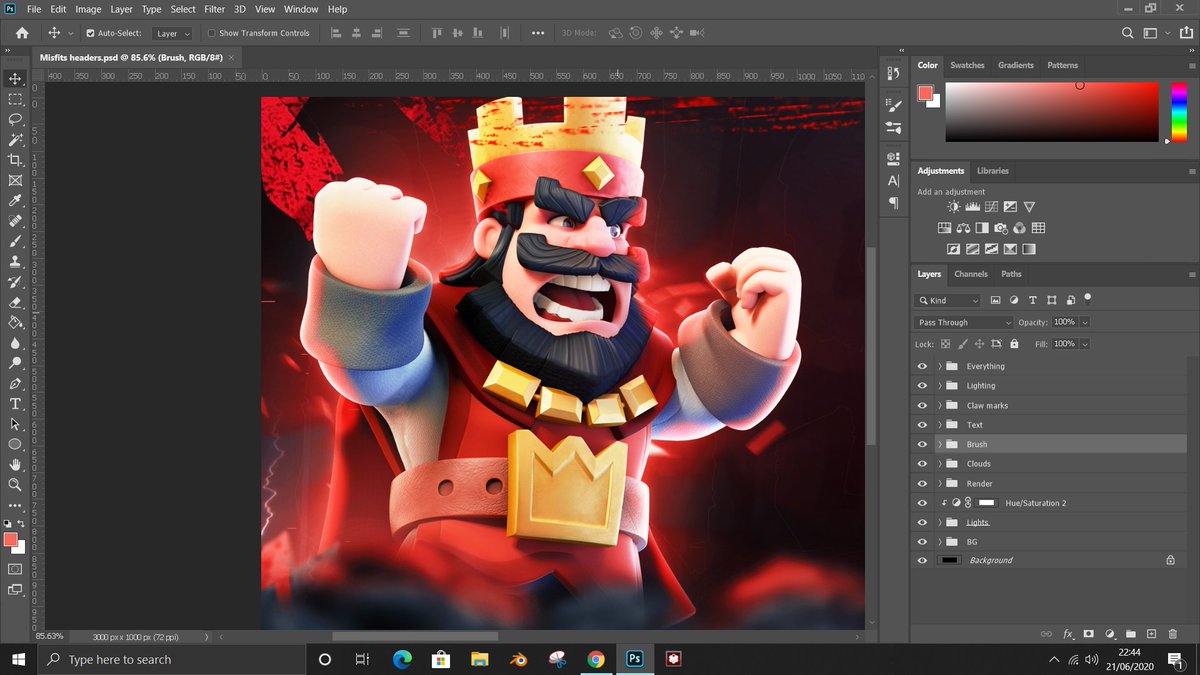
Task: Click the foreground color swatch in toolbar
Action: click(11, 540)
